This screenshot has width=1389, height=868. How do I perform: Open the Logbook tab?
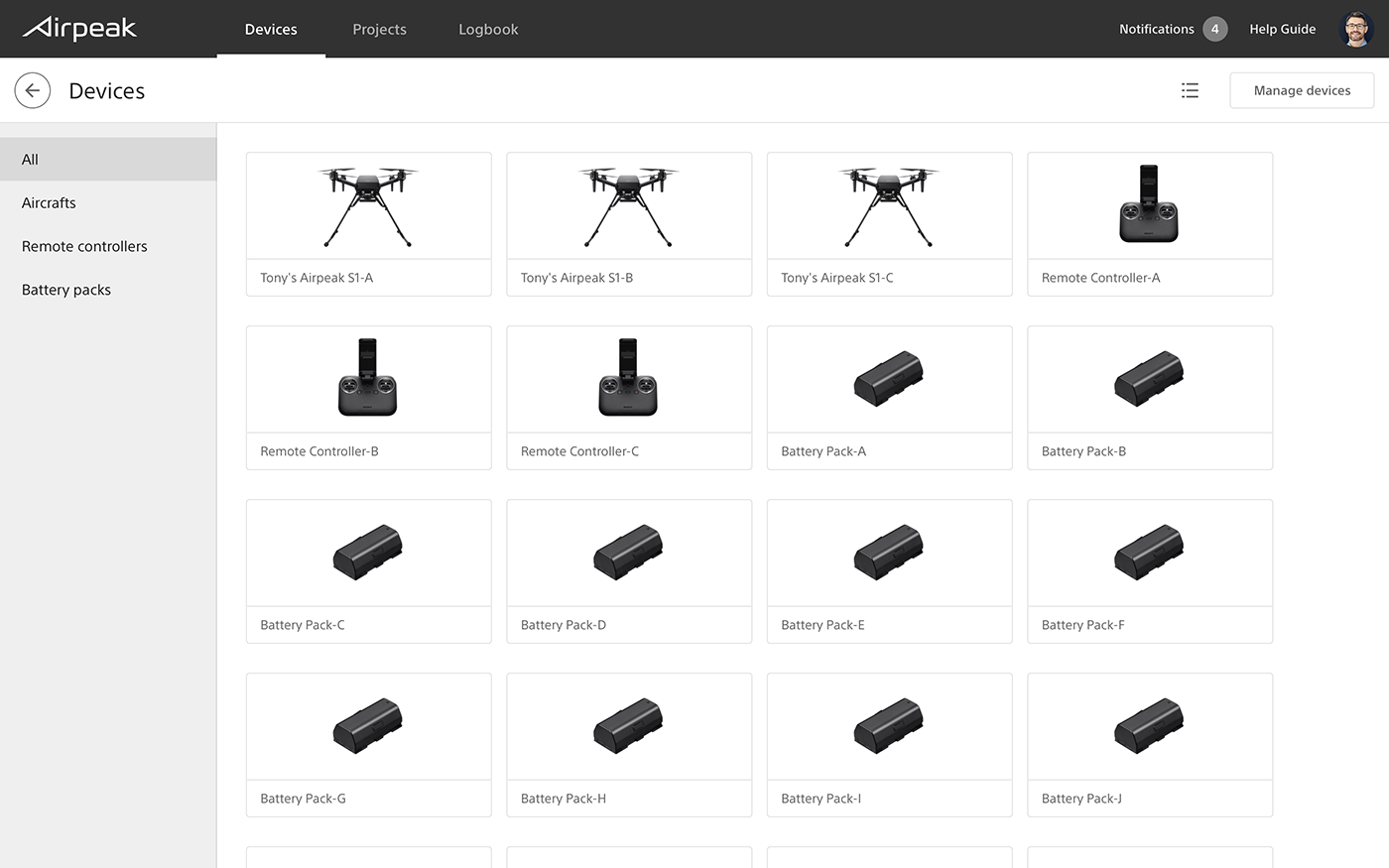coord(488,30)
